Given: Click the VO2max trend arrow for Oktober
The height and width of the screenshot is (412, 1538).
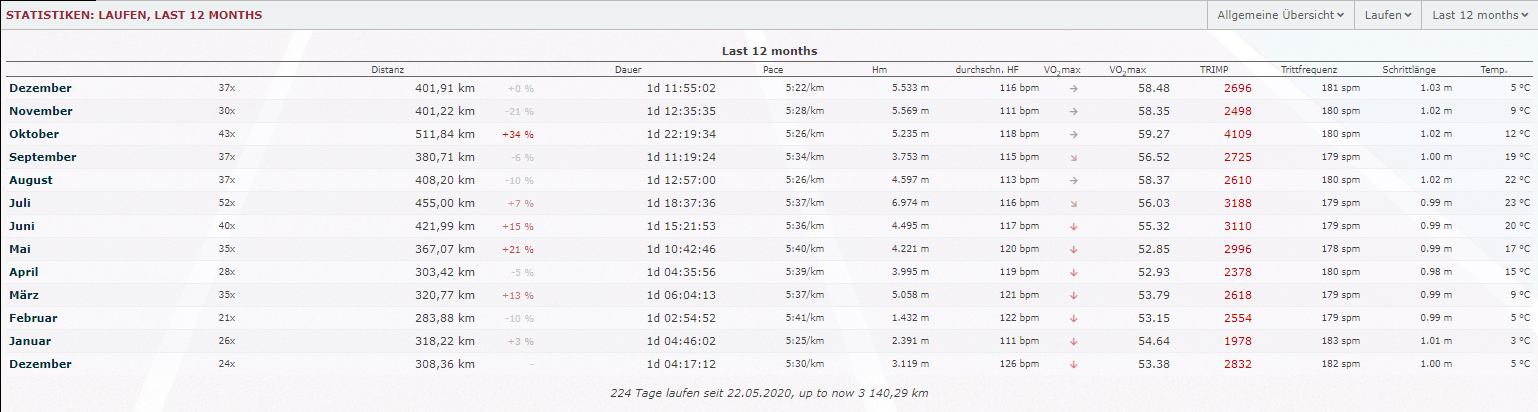Looking at the screenshot, I should tap(1073, 134).
